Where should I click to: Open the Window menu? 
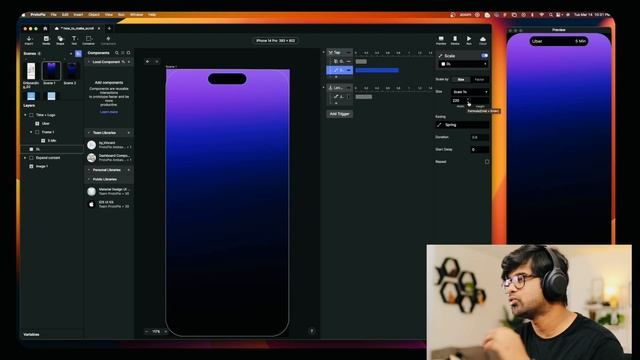(x=136, y=15)
